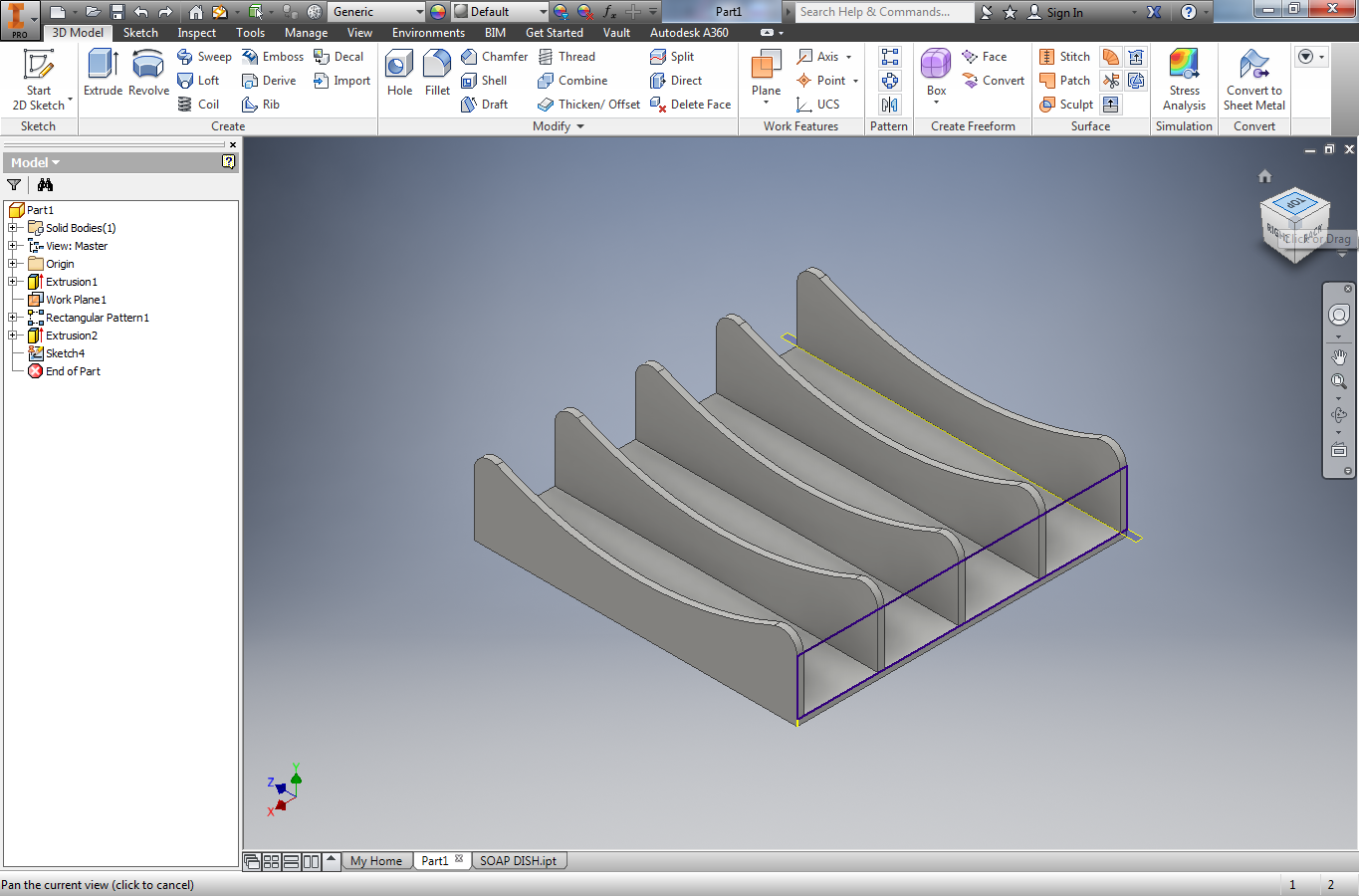Image resolution: width=1359 pixels, height=896 pixels.
Task: Open the Environments tab
Action: click(428, 33)
